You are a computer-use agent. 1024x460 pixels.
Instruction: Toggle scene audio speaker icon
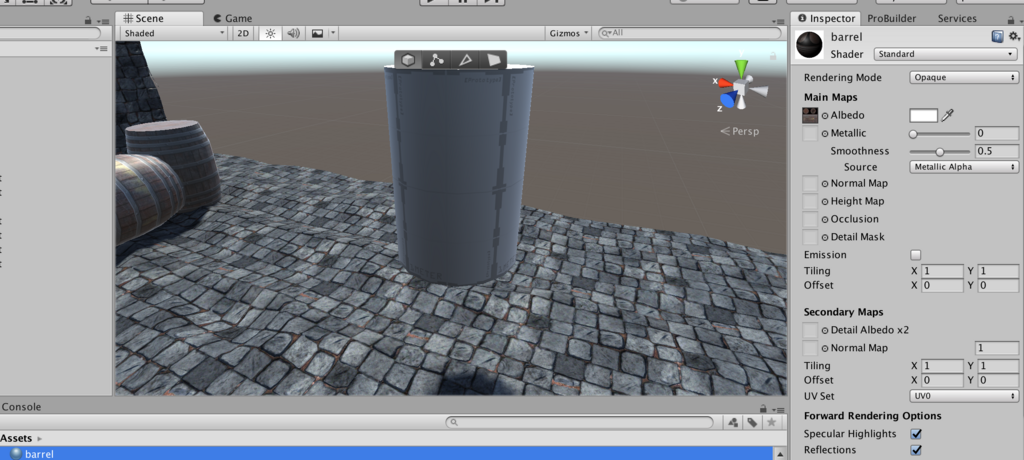pos(293,33)
